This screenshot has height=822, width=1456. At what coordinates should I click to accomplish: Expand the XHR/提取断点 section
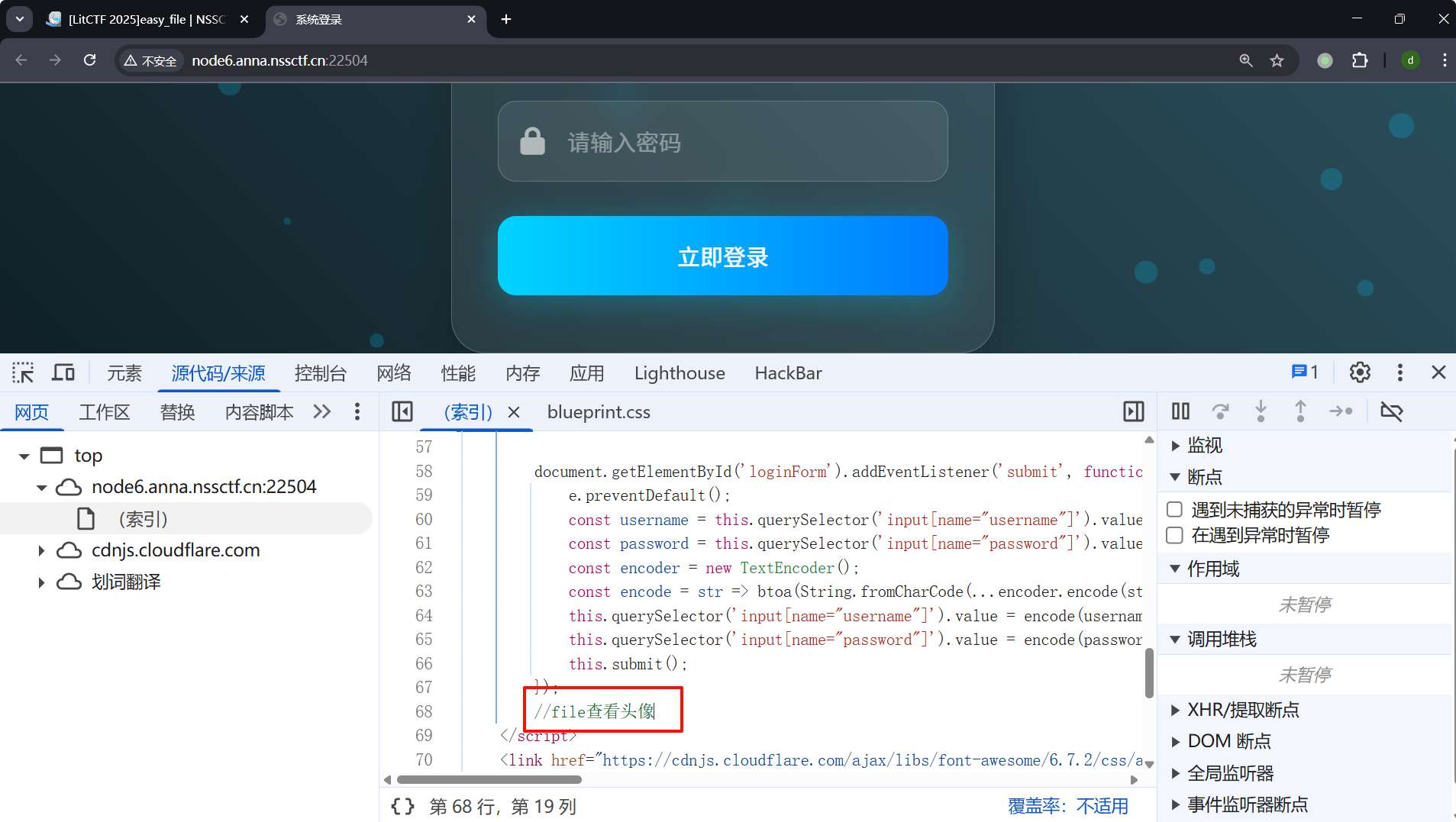pyautogui.click(x=1175, y=710)
